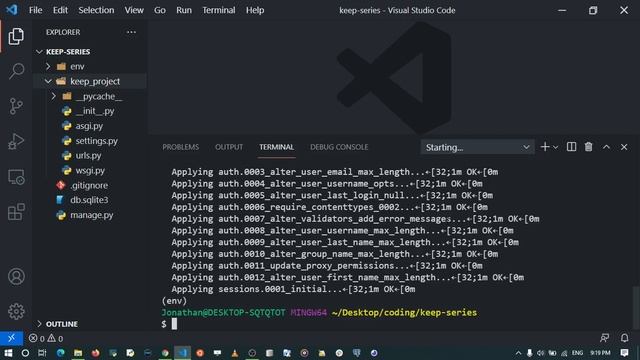The image size is (640, 360).
Task: Open settings.py file
Action: coord(96,141)
